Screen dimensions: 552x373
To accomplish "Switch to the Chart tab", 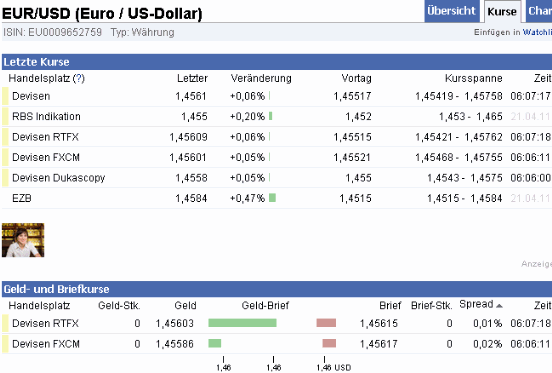I will click(539, 11).
